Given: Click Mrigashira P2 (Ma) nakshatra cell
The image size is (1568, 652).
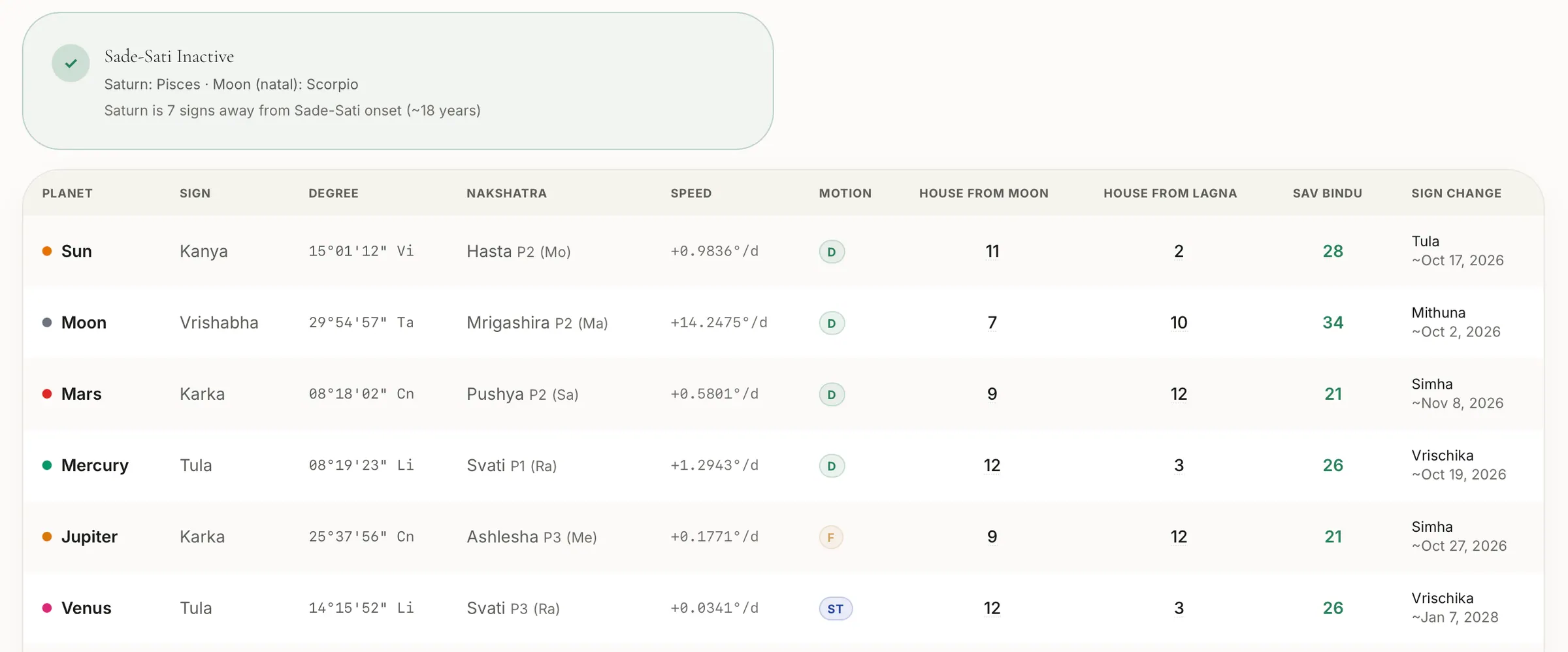Looking at the screenshot, I should pos(537,323).
